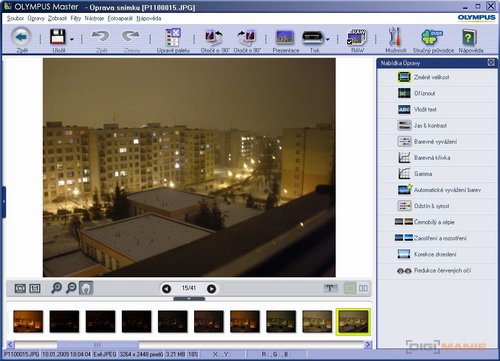Start Prezentace slideshow
Screen dimensions: 500x361
tap(285, 37)
